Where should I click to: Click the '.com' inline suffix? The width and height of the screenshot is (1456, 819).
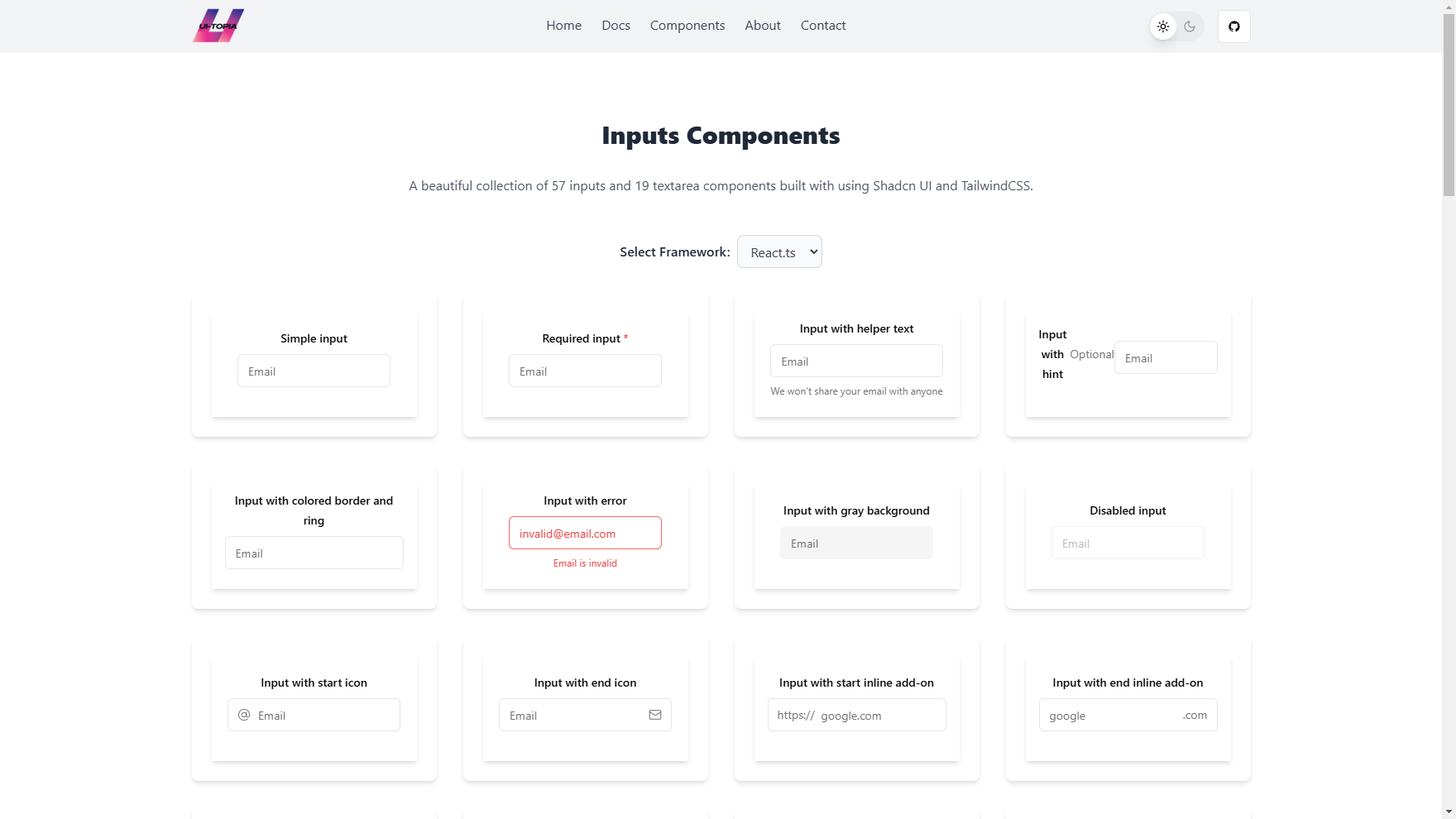tap(1195, 716)
